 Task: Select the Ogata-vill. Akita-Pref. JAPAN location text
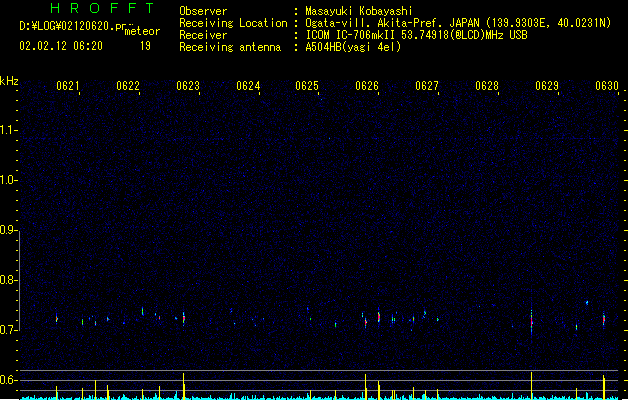coord(458,23)
